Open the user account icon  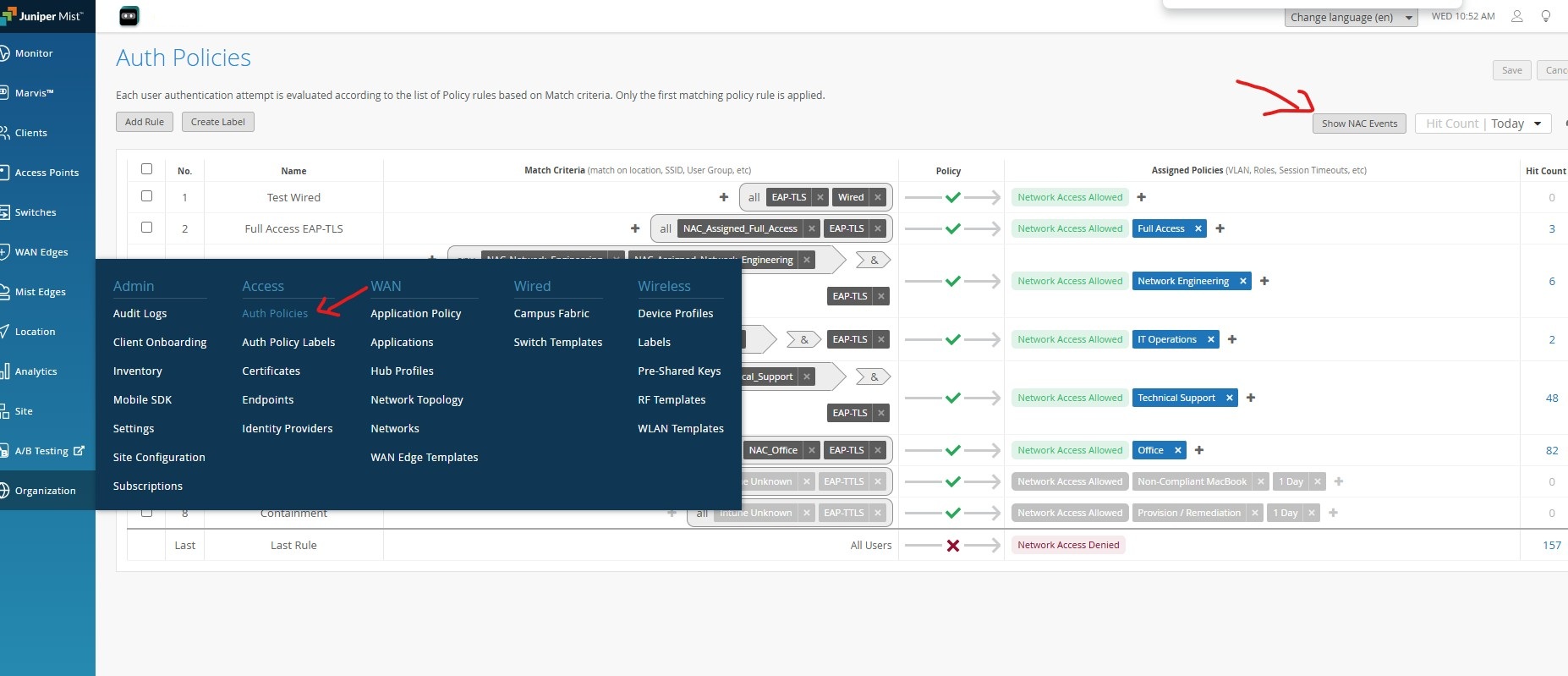pyautogui.click(x=1517, y=16)
